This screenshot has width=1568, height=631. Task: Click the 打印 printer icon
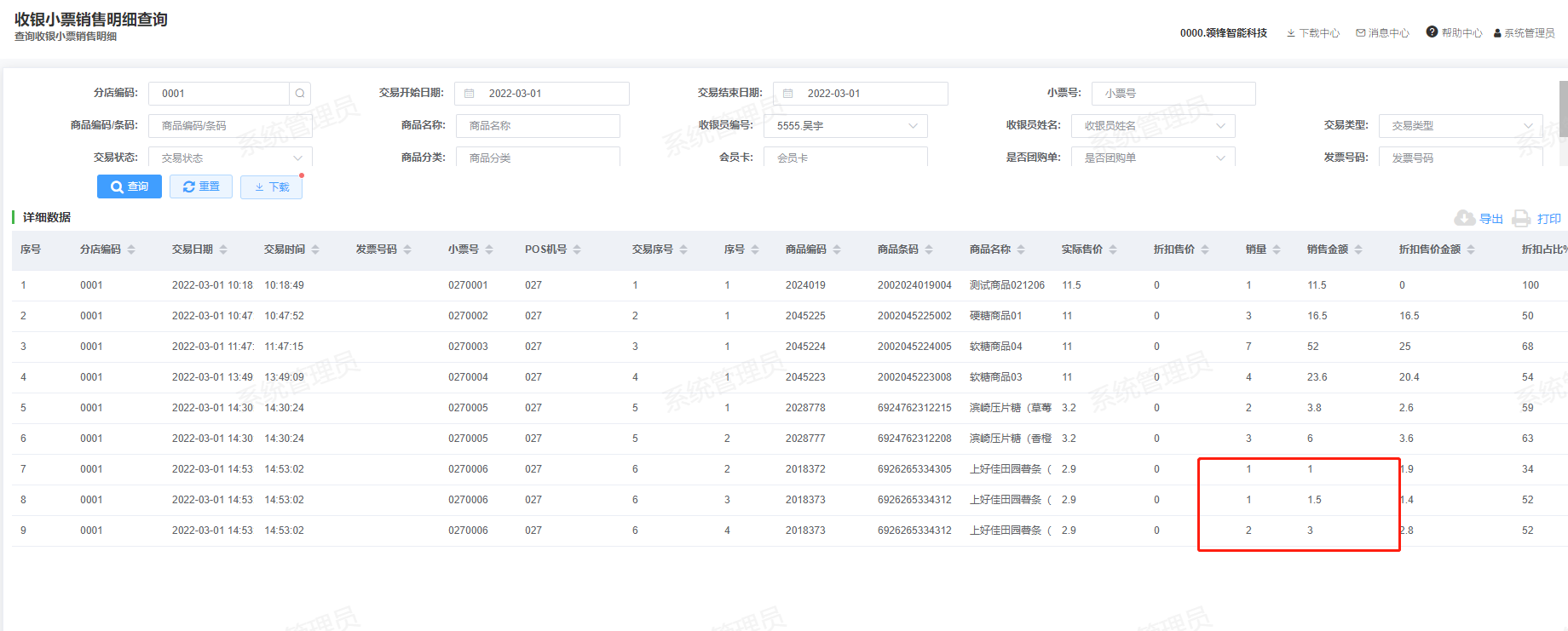1521,219
